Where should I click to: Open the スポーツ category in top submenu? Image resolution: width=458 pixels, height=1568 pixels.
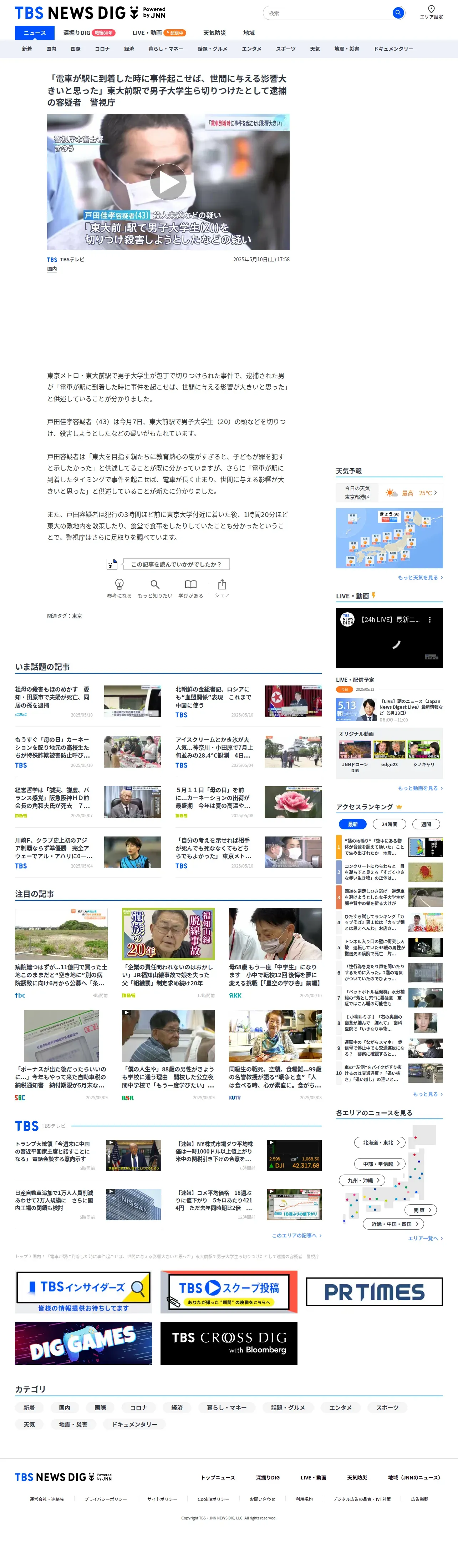coord(285,49)
